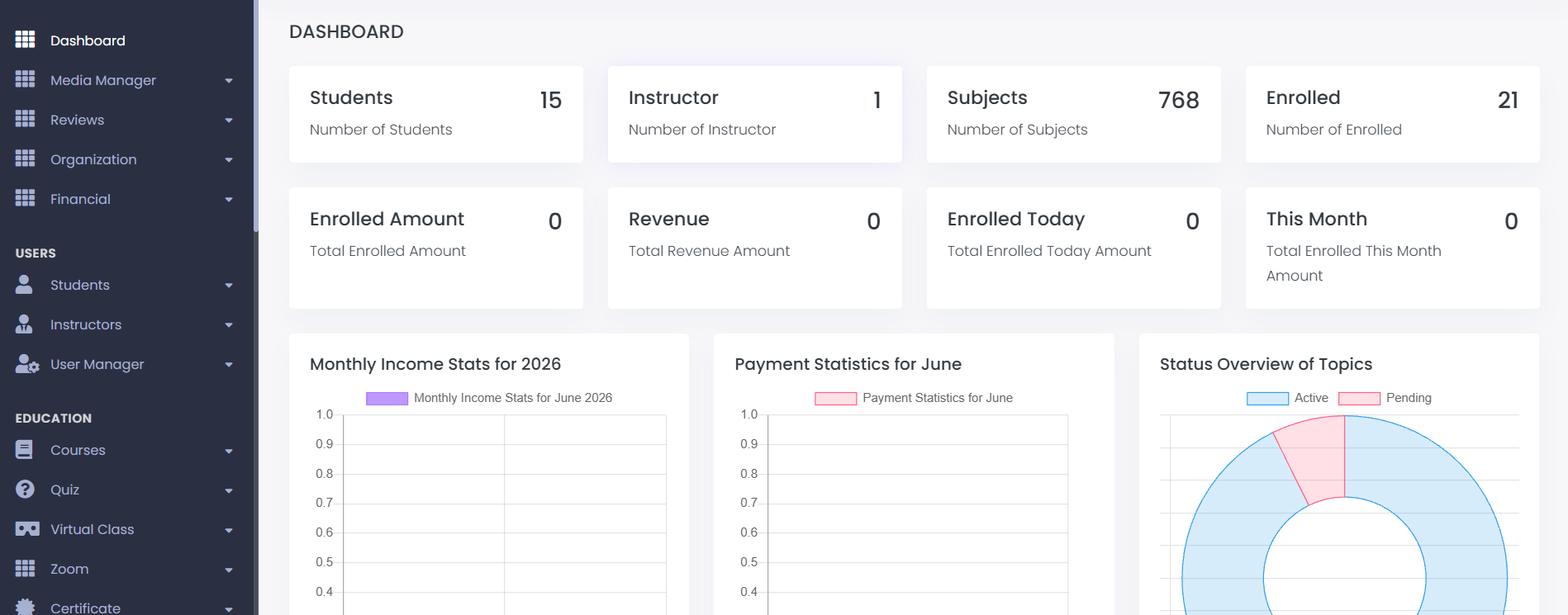The height and width of the screenshot is (615, 1568).
Task: Expand the Organization dropdown arrow
Action: tap(229, 160)
